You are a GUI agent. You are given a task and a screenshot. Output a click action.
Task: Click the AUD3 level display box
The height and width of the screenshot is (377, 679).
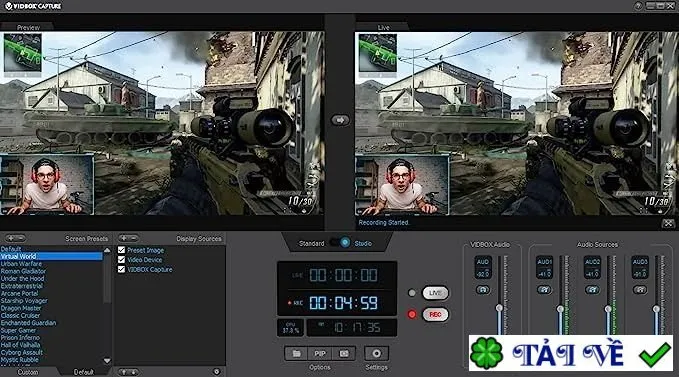pos(640,267)
